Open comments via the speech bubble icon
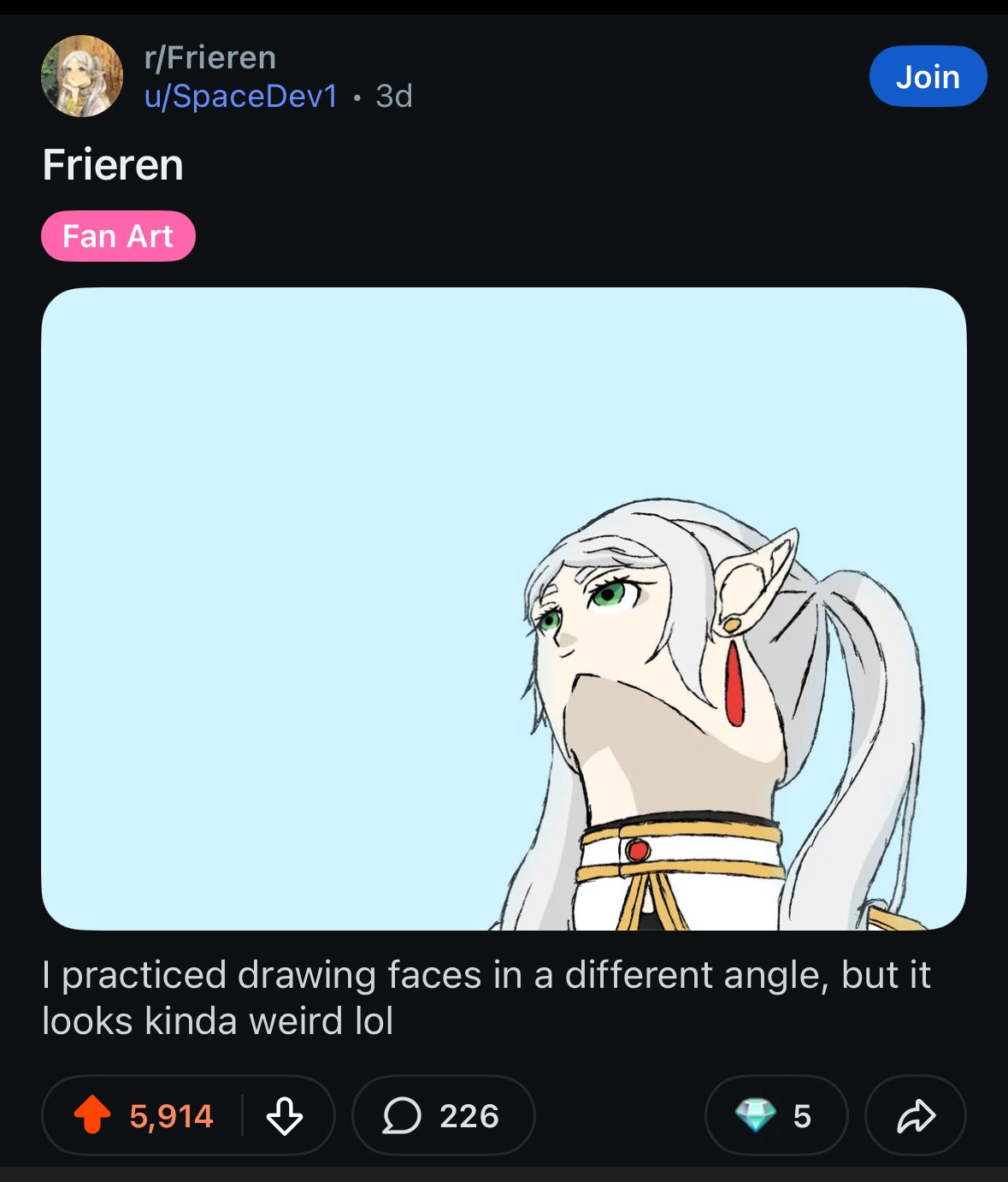Screen dimensions: 1008x1182 point(401,1115)
